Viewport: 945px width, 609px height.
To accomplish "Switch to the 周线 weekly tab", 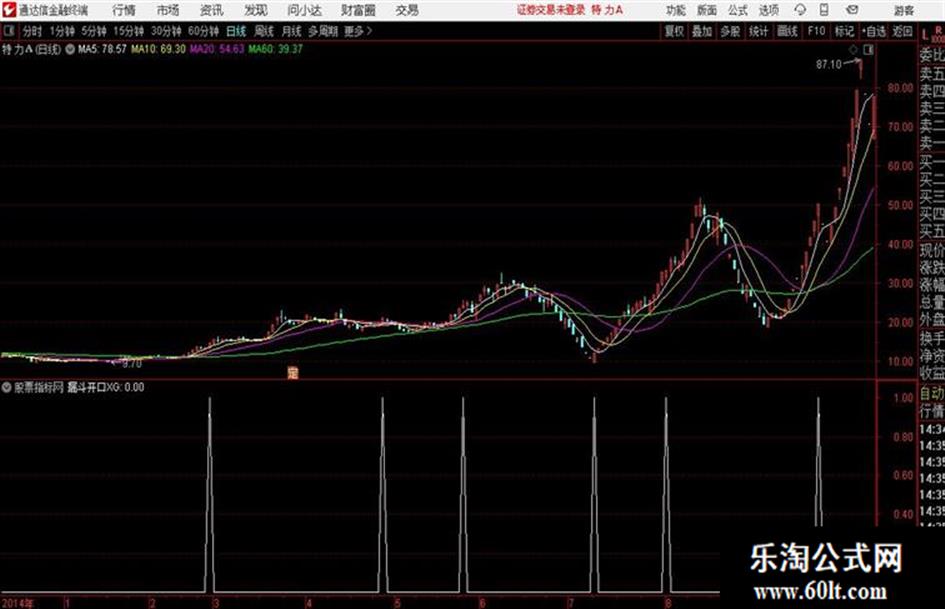I will 264,31.
